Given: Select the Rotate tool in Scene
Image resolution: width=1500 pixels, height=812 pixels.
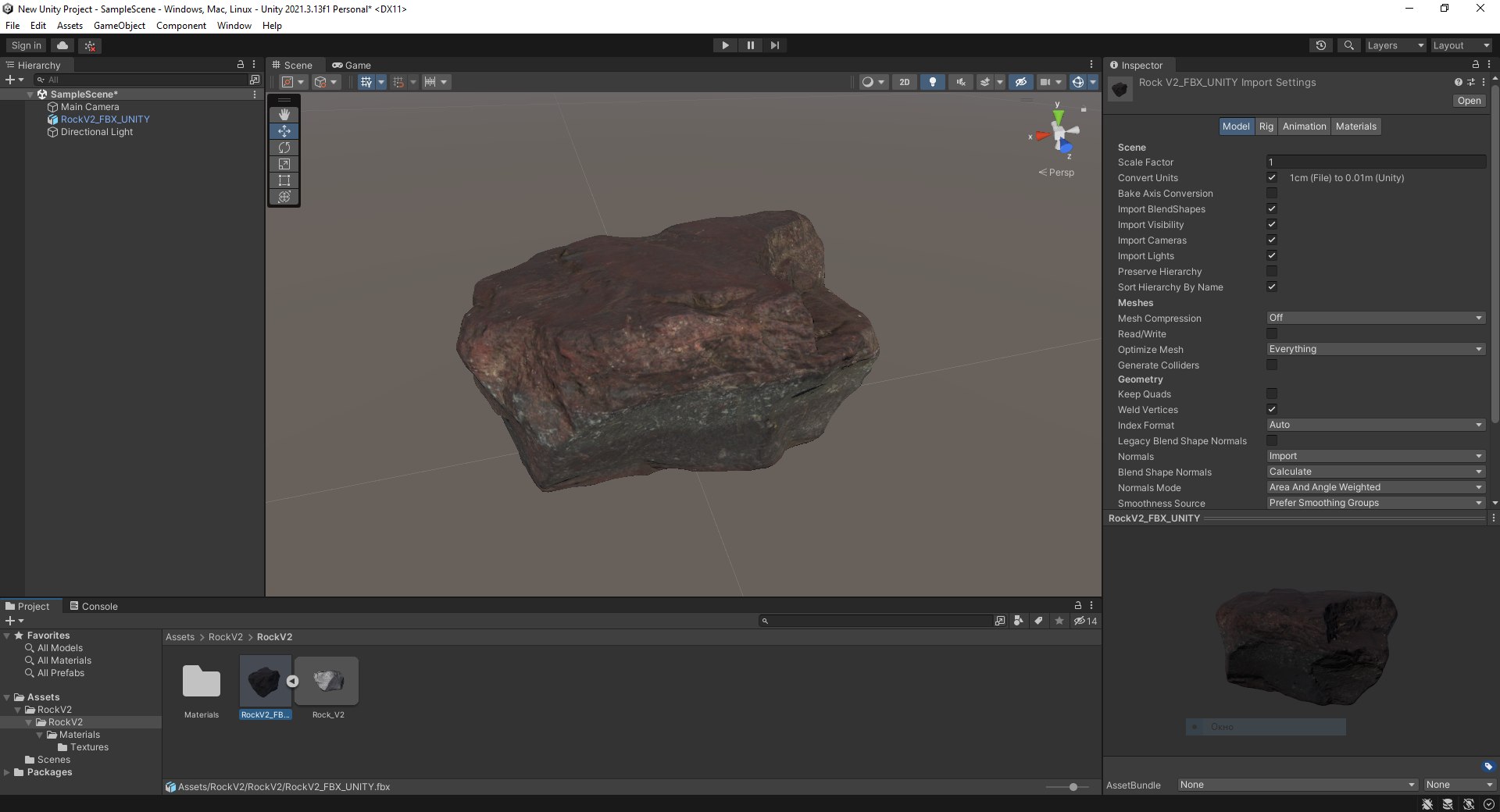Looking at the screenshot, I should (284, 148).
